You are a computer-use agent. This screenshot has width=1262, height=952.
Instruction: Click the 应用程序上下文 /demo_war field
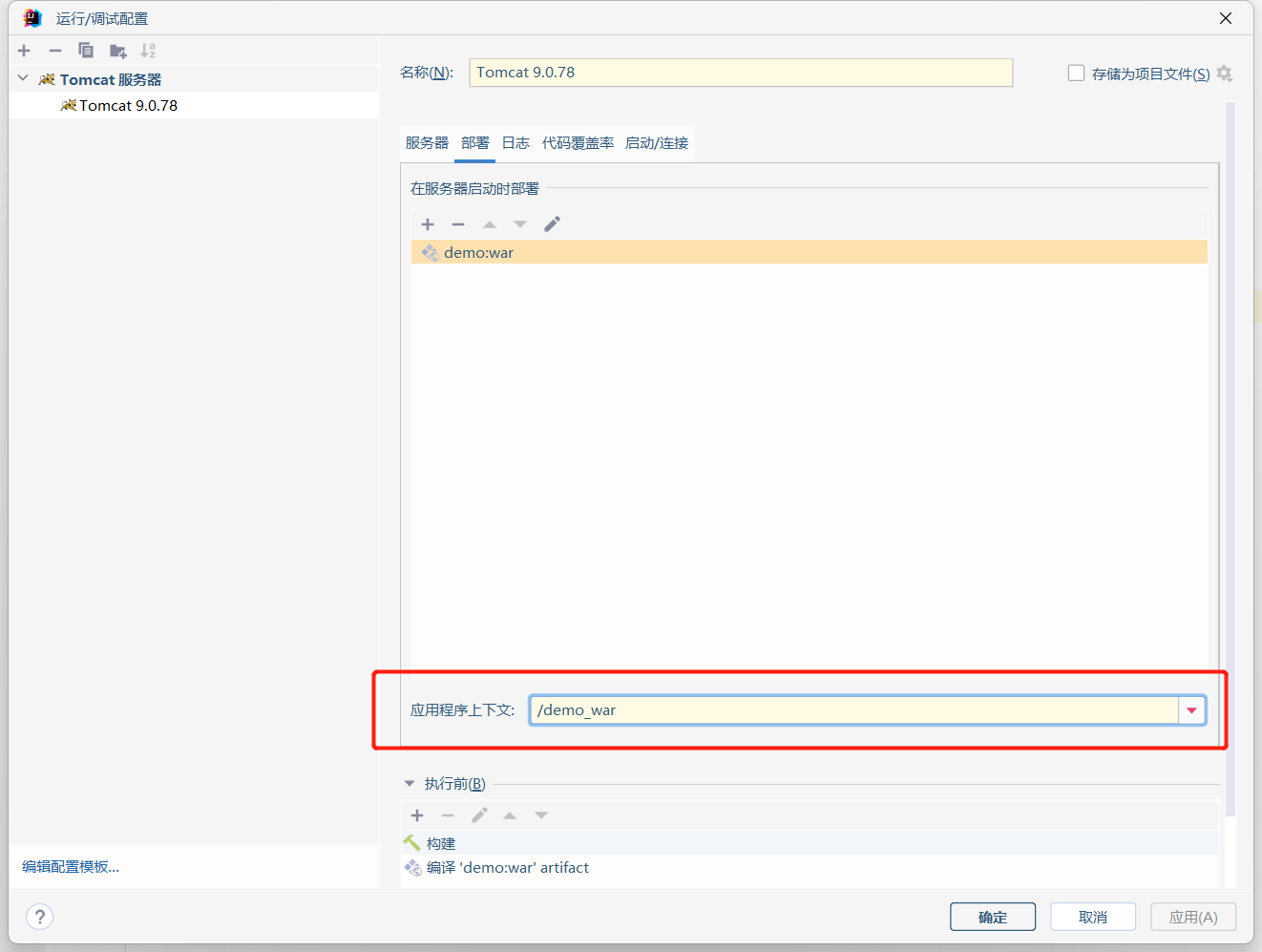(x=854, y=710)
